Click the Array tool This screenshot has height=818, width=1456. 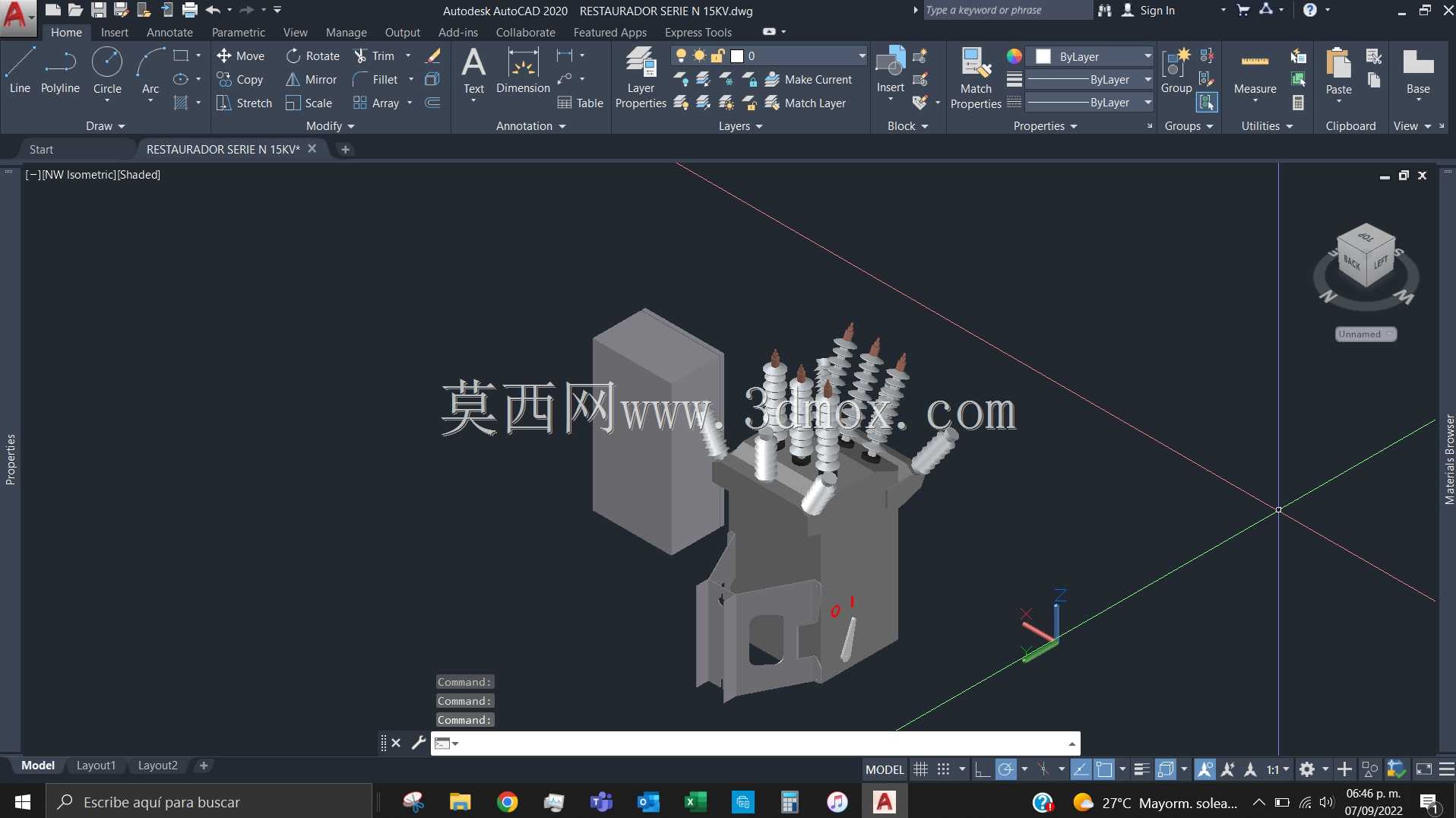[376, 103]
